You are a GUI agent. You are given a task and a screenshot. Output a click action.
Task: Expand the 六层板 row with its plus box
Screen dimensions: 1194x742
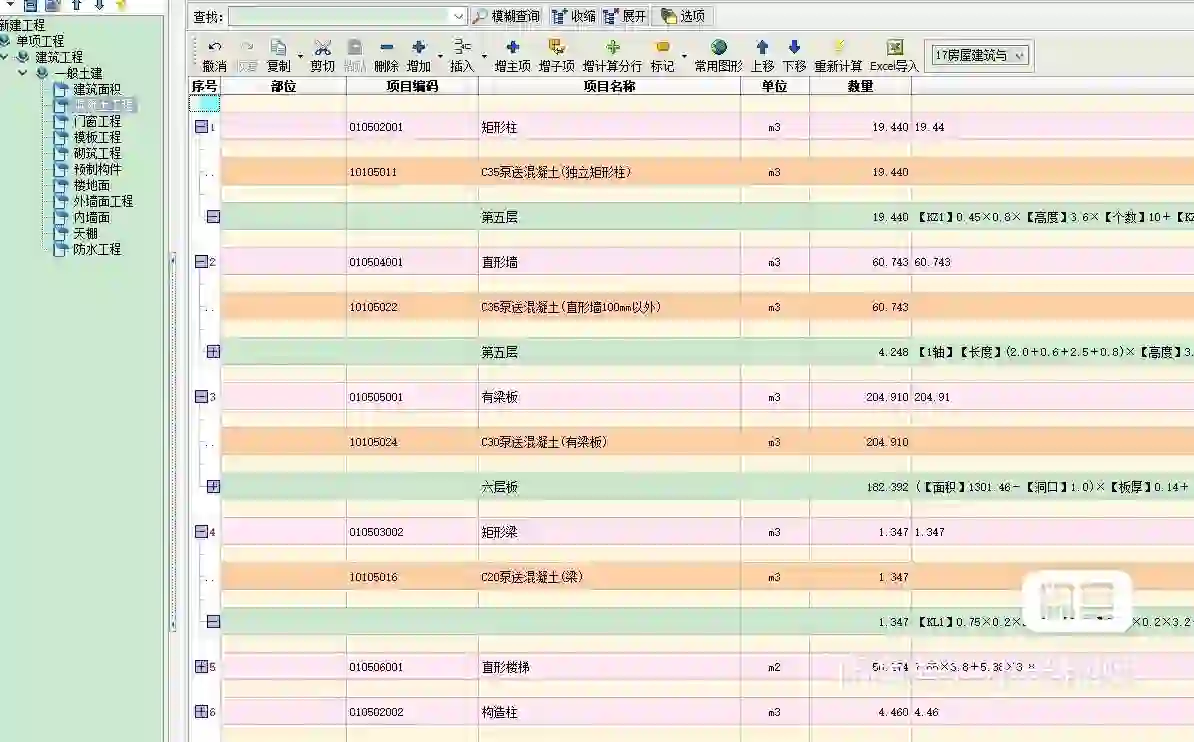(210, 486)
